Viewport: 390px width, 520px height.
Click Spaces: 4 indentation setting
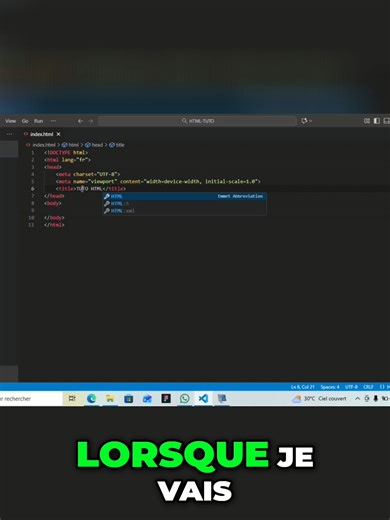(x=330, y=387)
